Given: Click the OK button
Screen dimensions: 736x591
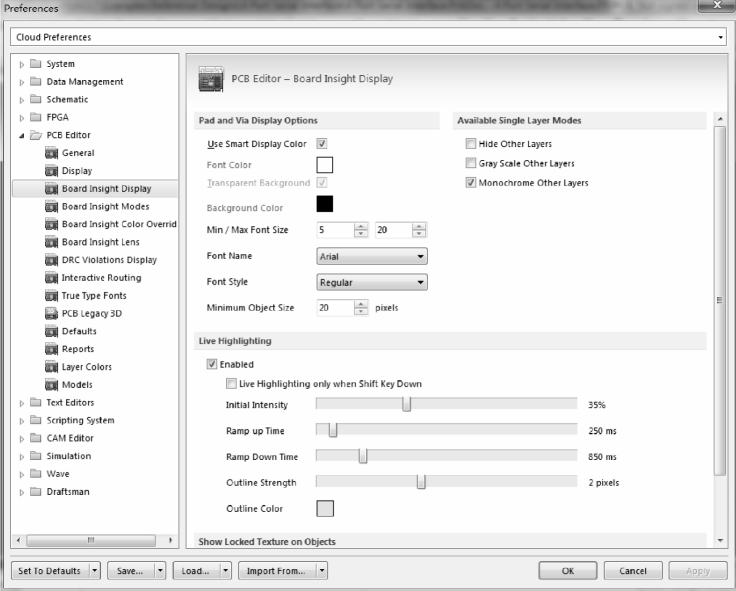Looking at the screenshot, I should [568, 571].
